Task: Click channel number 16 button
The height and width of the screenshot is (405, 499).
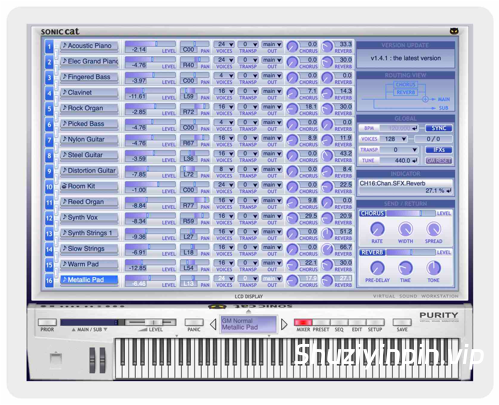Action: tap(49, 281)
